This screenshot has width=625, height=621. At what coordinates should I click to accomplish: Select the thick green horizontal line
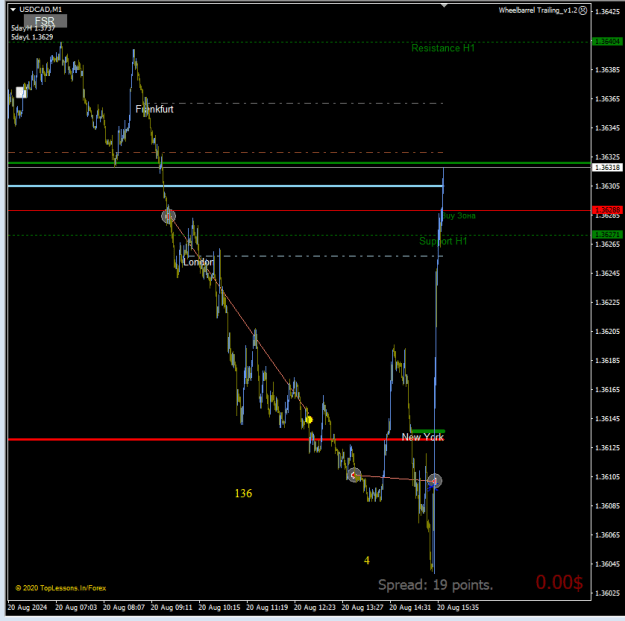point(299,163)
